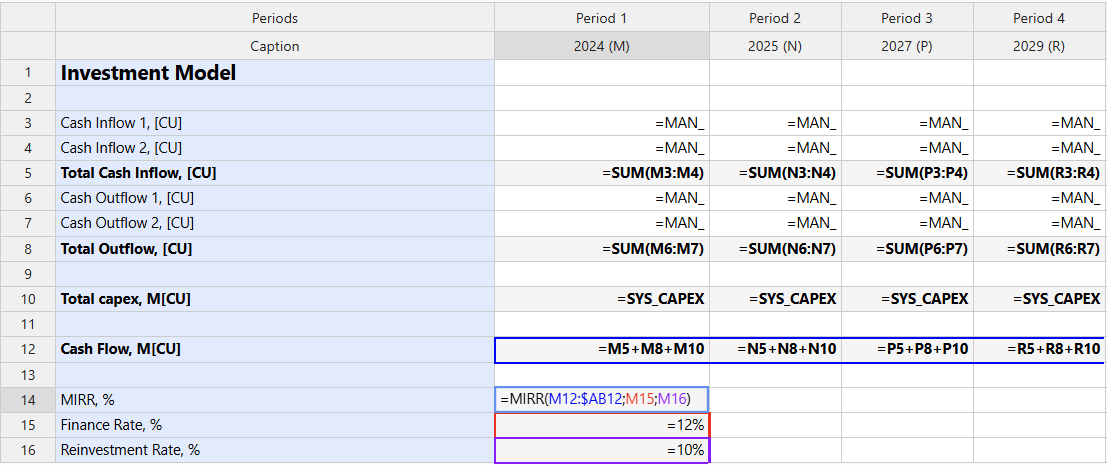Click the Investment Model title cell
This screenshot has height=465, width=1107.
pyautogui.click(x=274, y=73)
